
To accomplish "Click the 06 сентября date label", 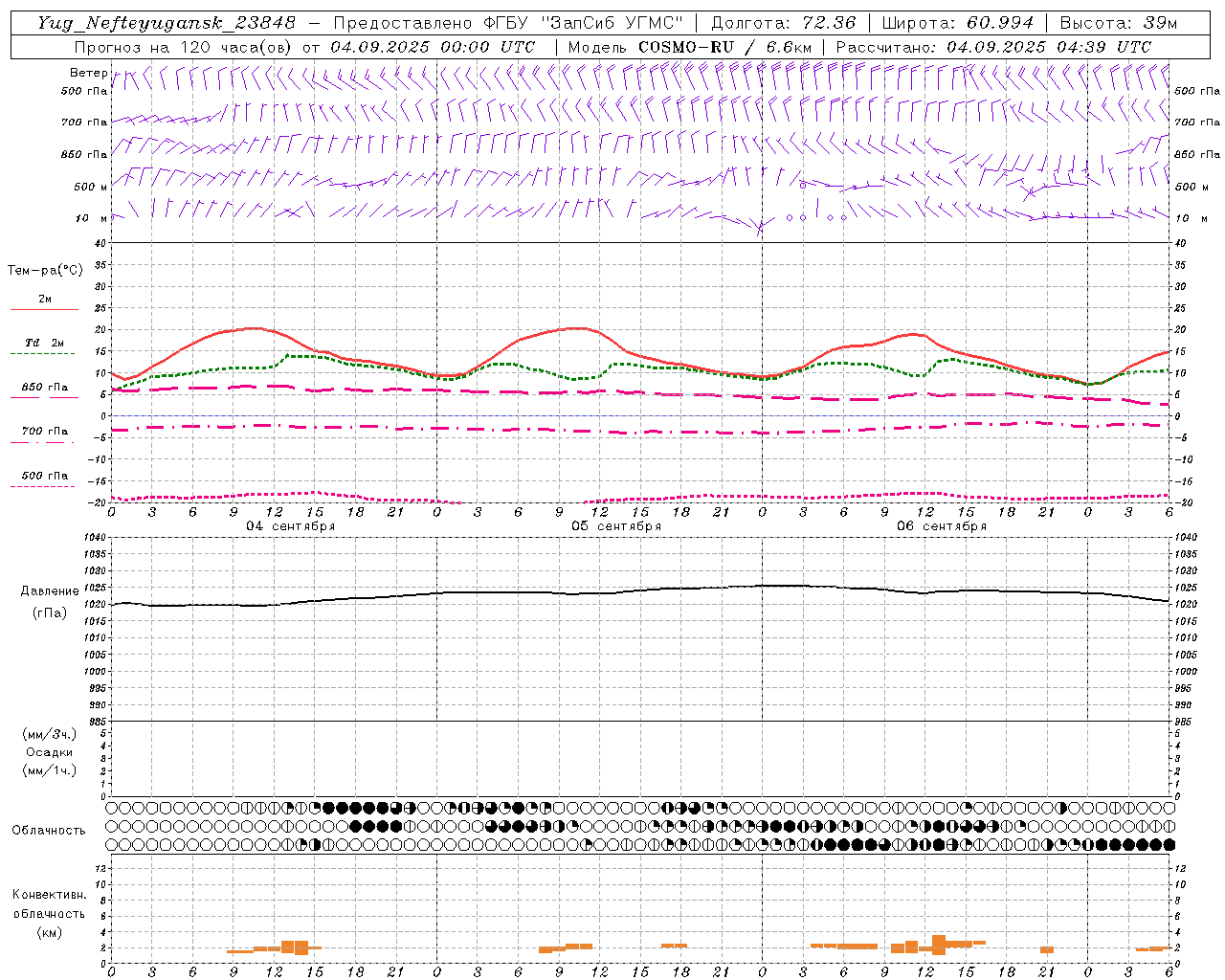I will pyautogui.click(x=942, y=526).
